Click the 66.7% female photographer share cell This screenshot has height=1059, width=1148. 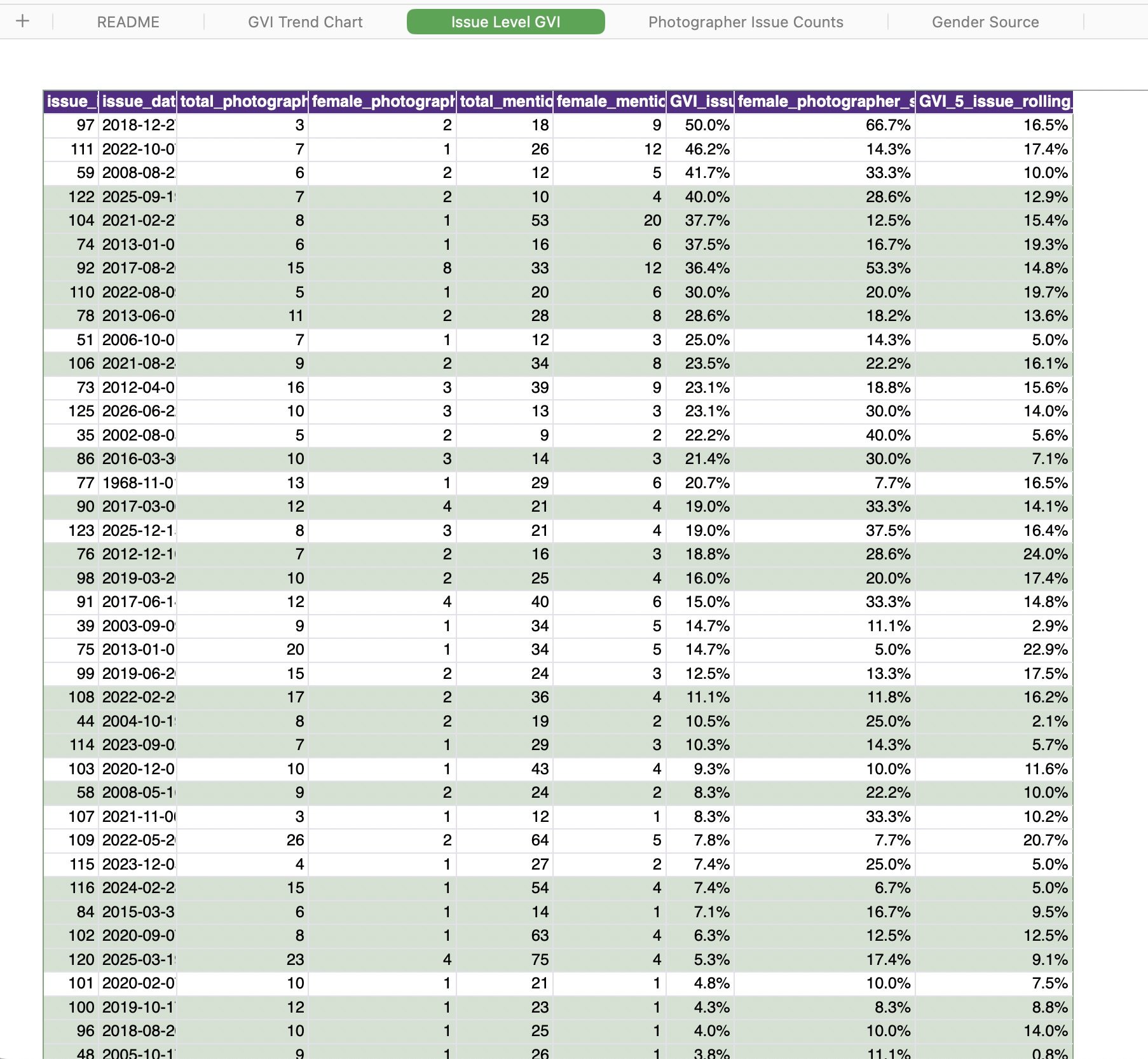coord(825,125)
